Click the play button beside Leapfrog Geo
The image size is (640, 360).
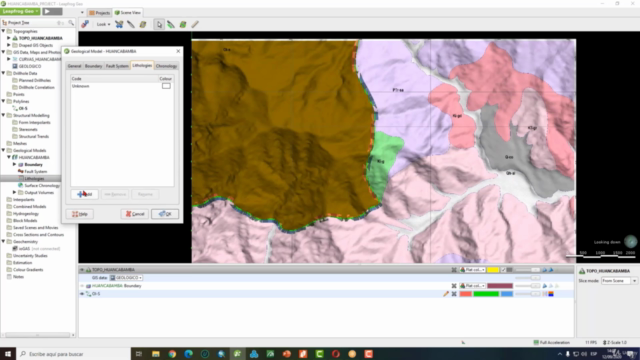(x=48, y=11)
